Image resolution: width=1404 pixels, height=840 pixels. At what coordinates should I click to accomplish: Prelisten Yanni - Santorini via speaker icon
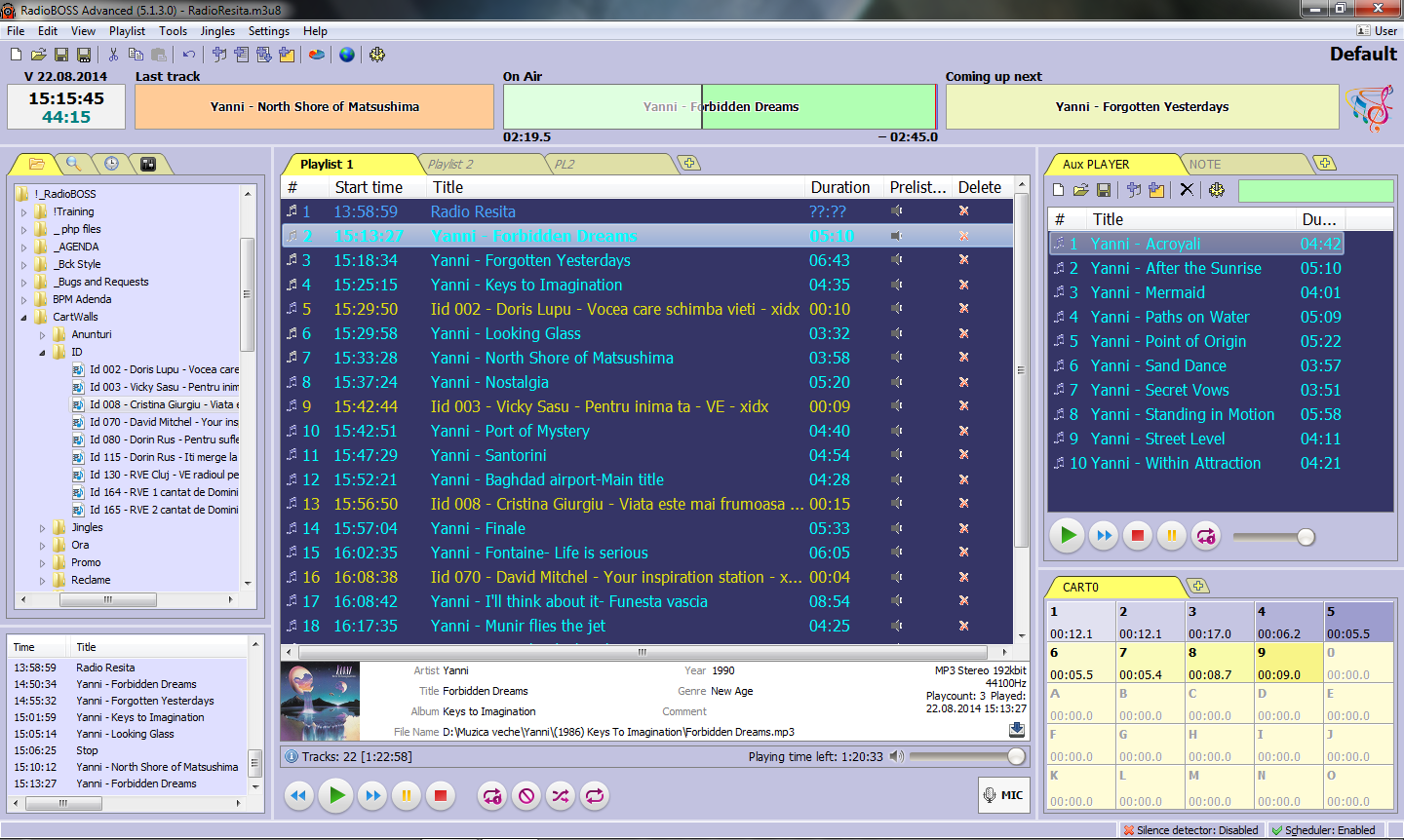896,455
